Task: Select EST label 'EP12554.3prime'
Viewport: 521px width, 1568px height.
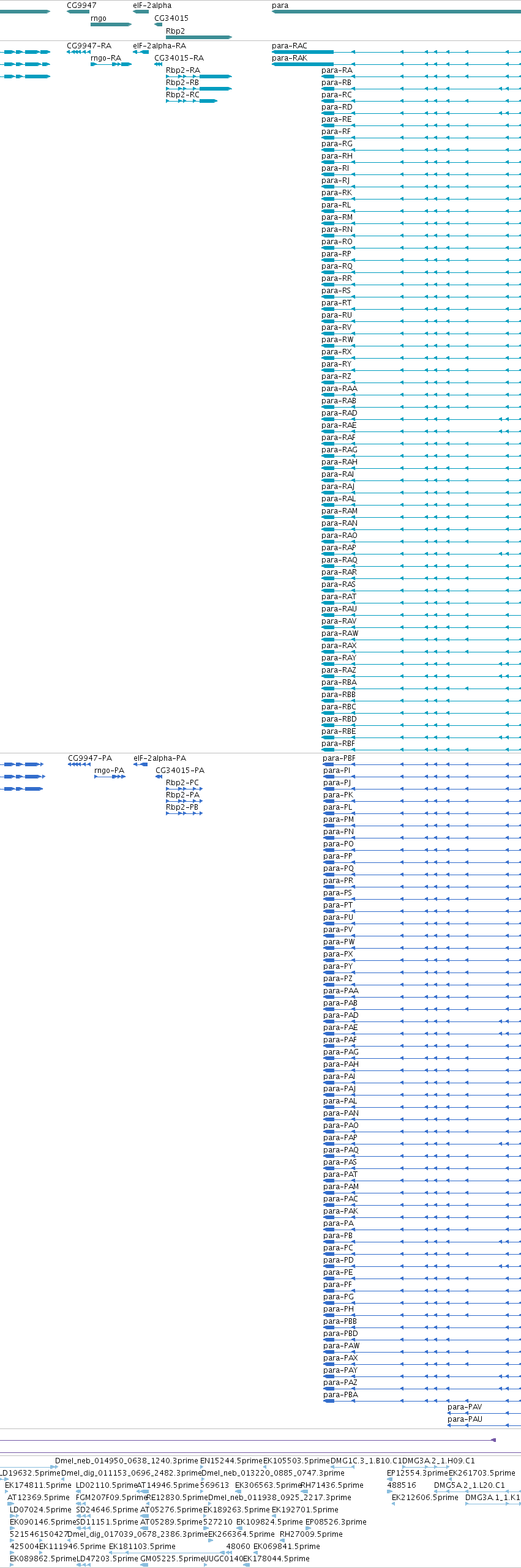Action: coord(417,1473)
